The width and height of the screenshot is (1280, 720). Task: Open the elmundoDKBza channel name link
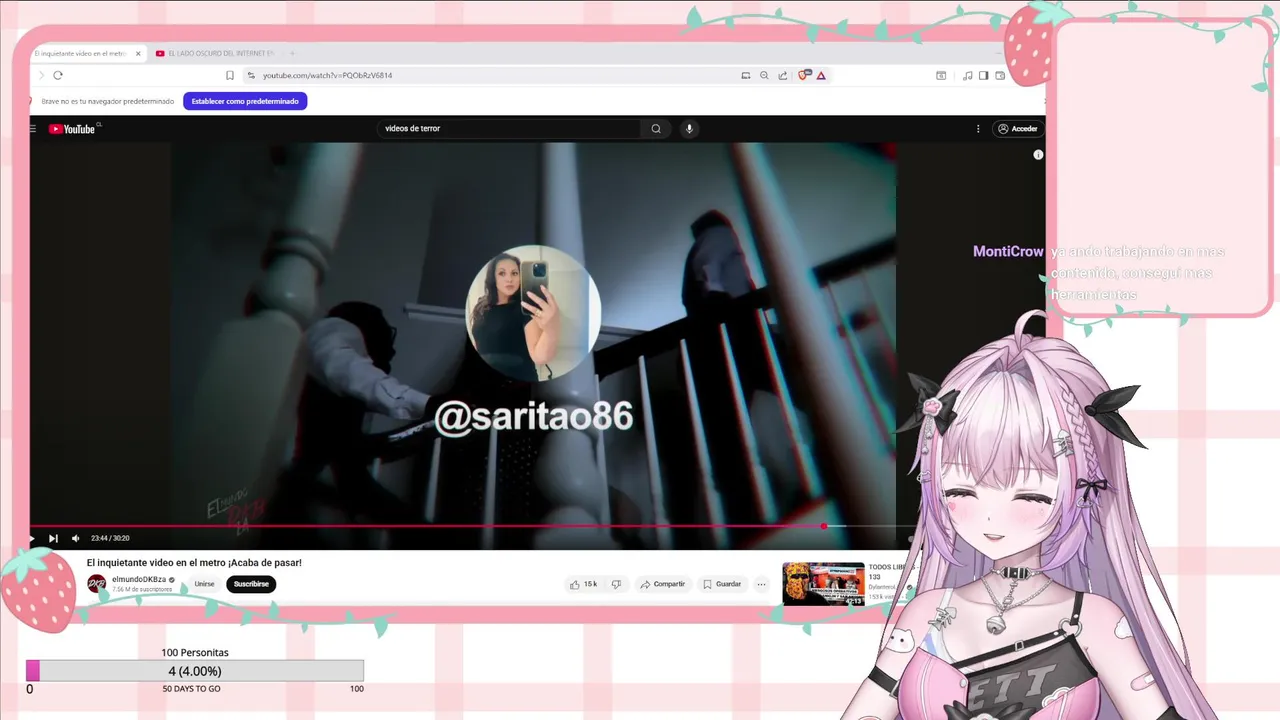[139, 580]
